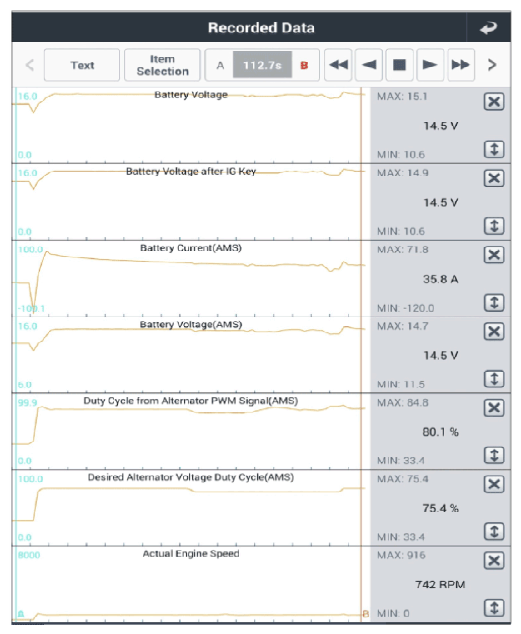Open the Text view button

click(x=82, y=65)
